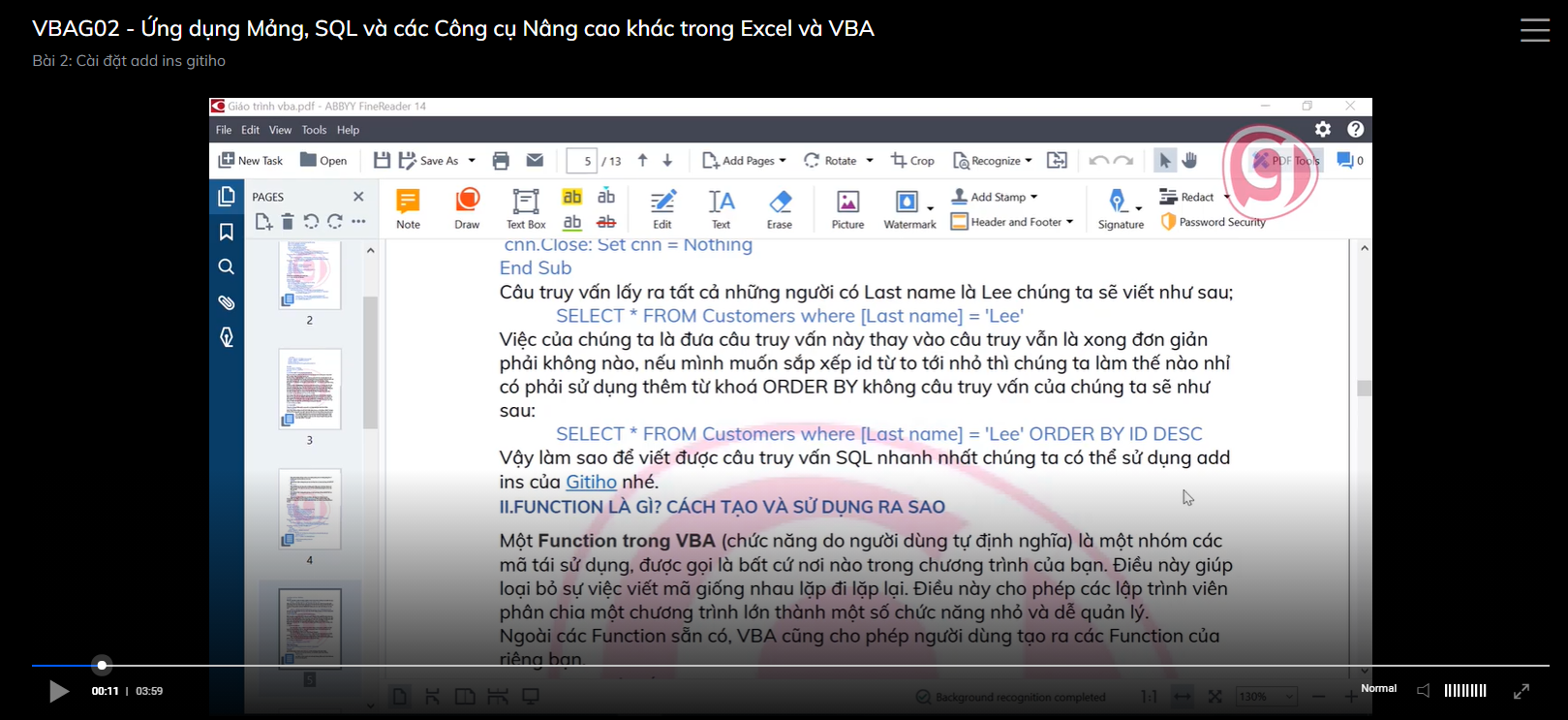
Task: Redo the last action
Action: click(x=1123, y=161)
